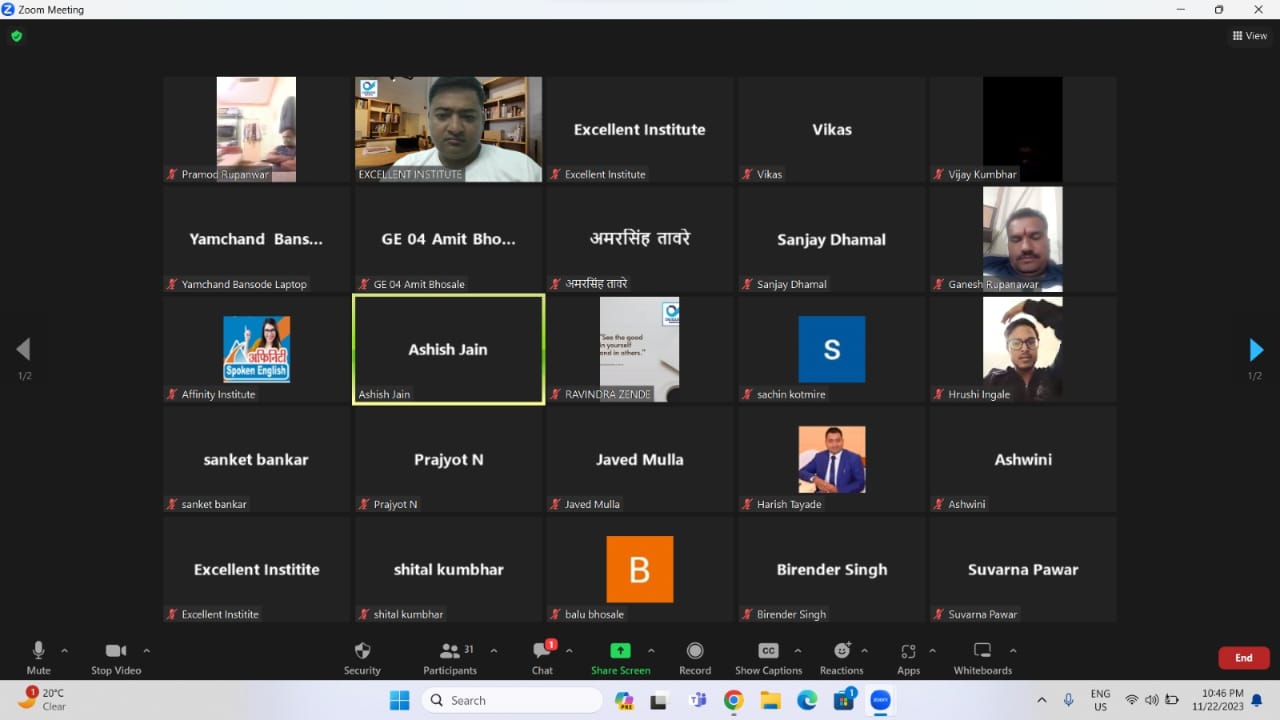Click RAVINDRA ZENDE's quote image tile
This screenshot has height=720, width=1280.
(x=640, y=349)
